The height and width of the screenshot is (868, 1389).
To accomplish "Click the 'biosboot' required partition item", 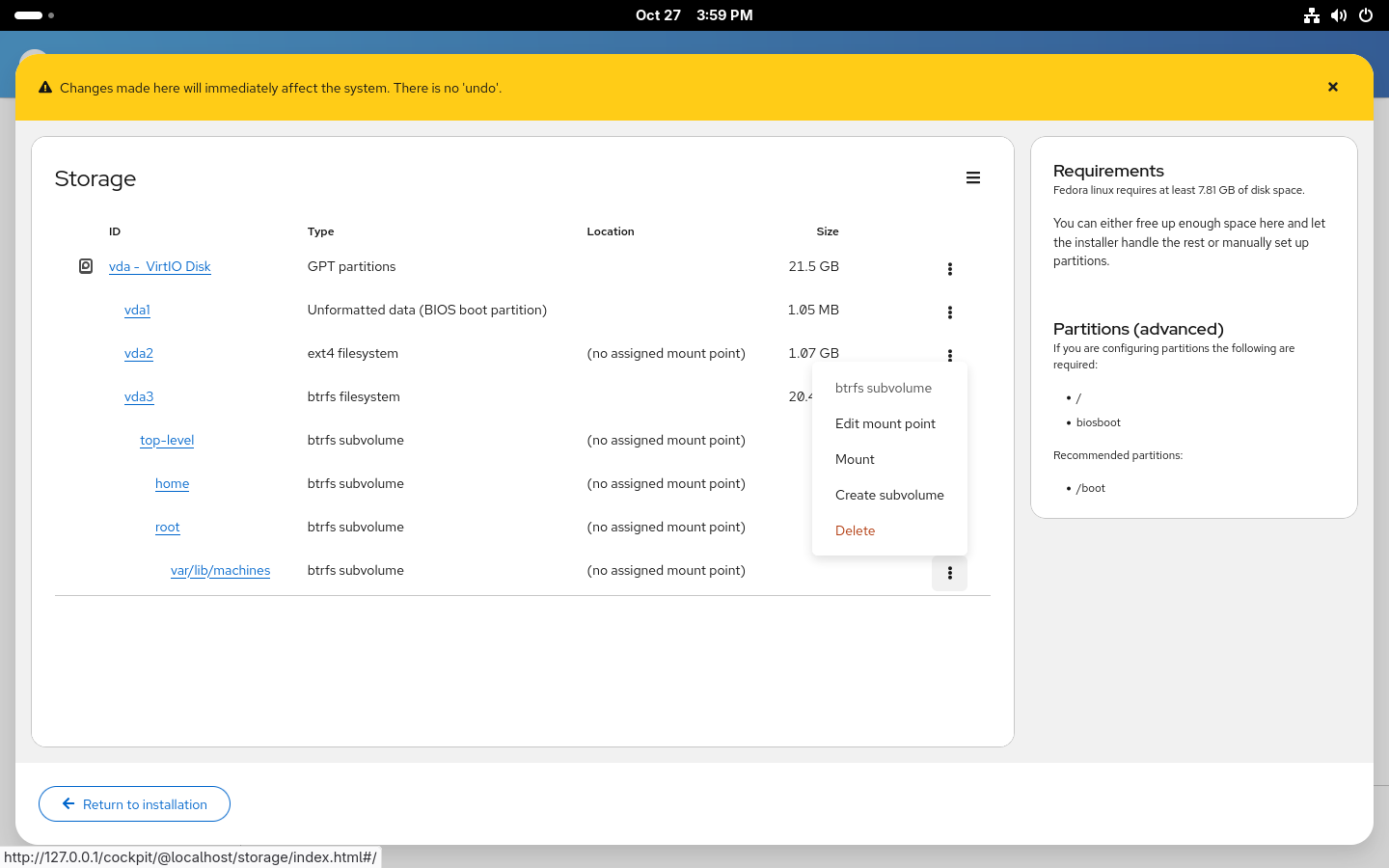I will coord(1099,422).
